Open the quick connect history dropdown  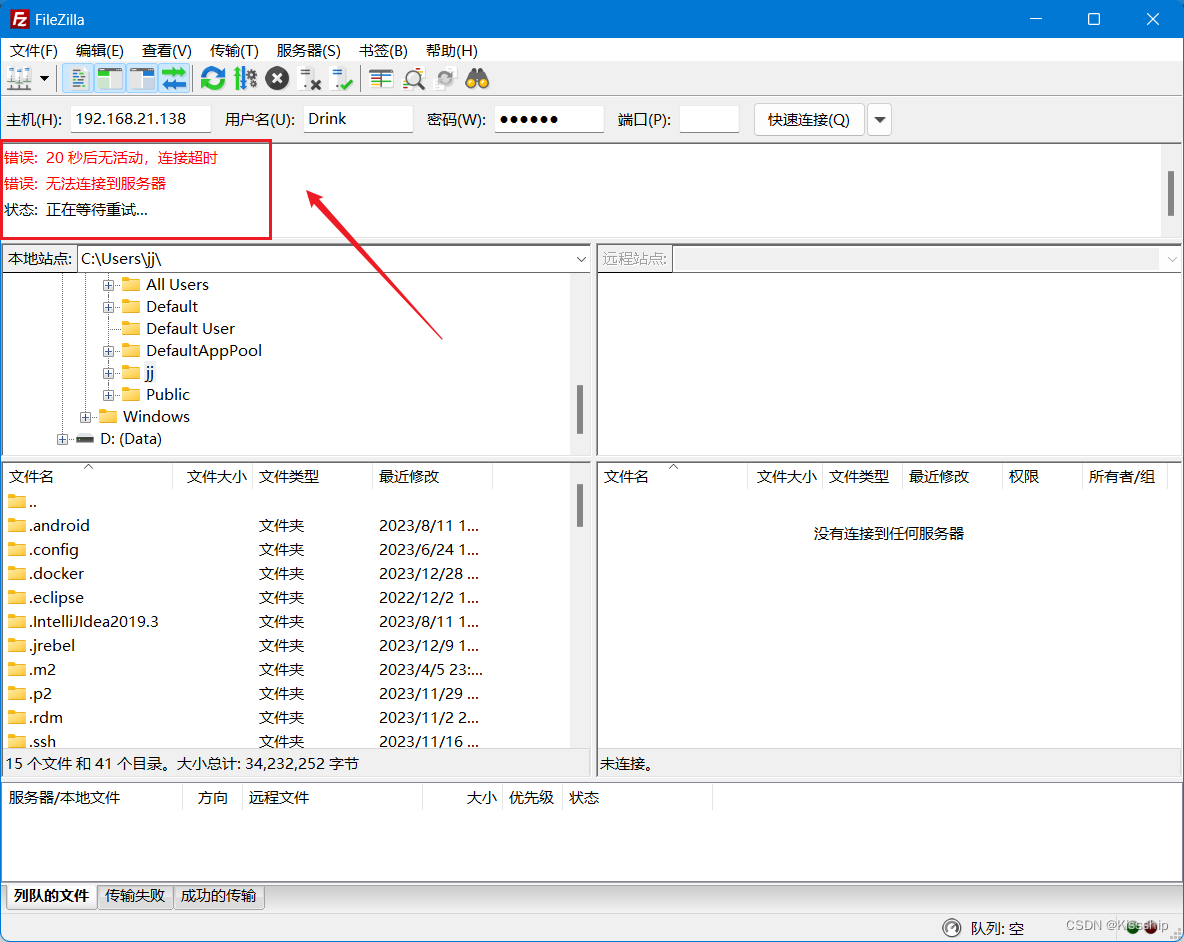pyautogui.click(x=880, y=119)
